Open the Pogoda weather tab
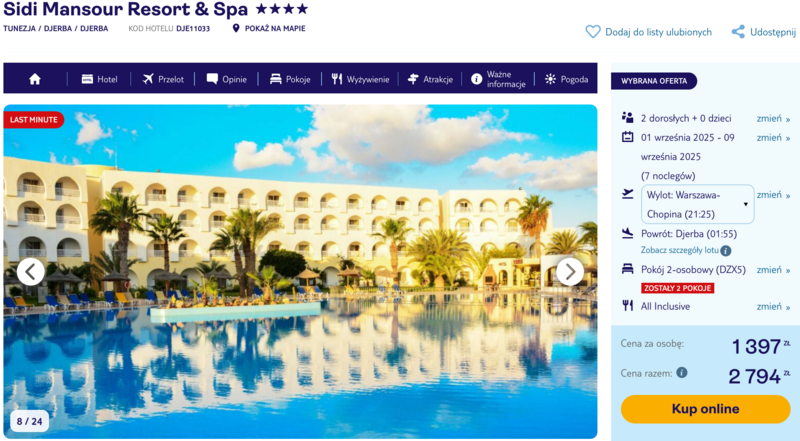 (x=566, y=79)
